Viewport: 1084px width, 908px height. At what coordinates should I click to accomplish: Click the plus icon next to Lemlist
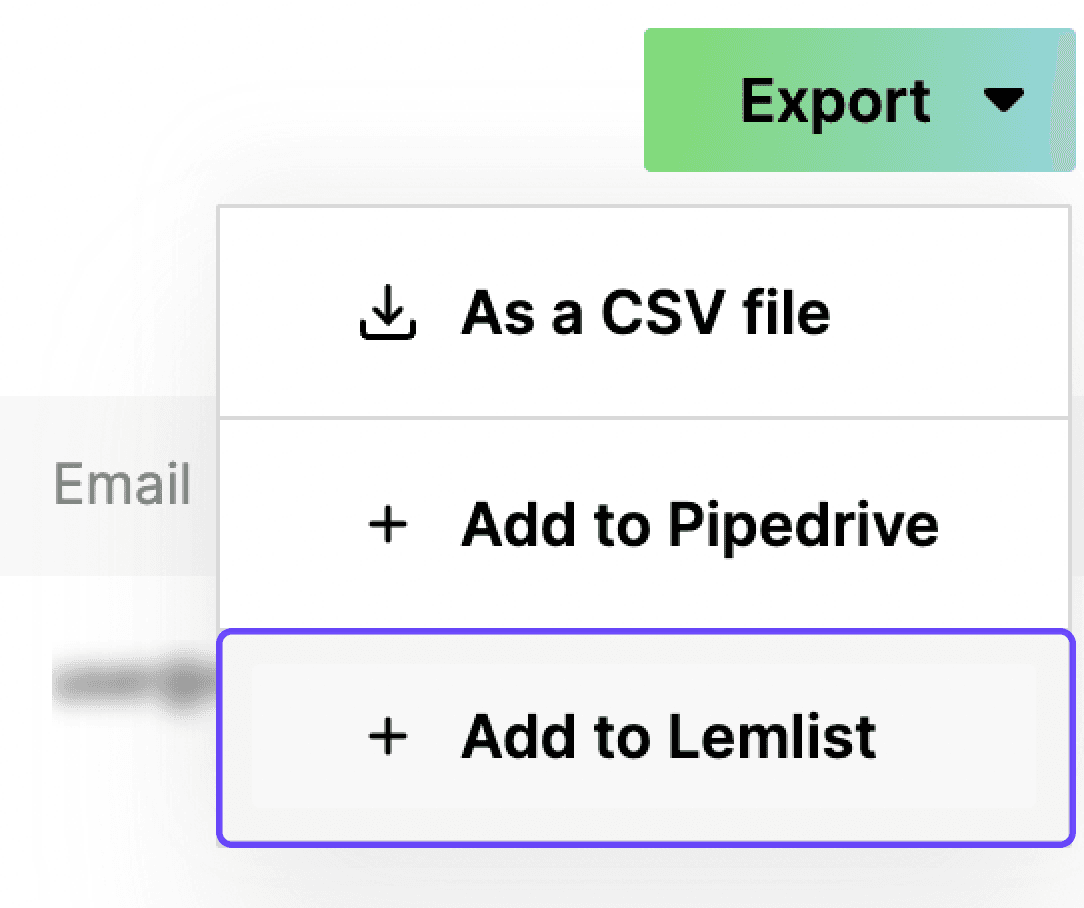(x=387, y=737)
